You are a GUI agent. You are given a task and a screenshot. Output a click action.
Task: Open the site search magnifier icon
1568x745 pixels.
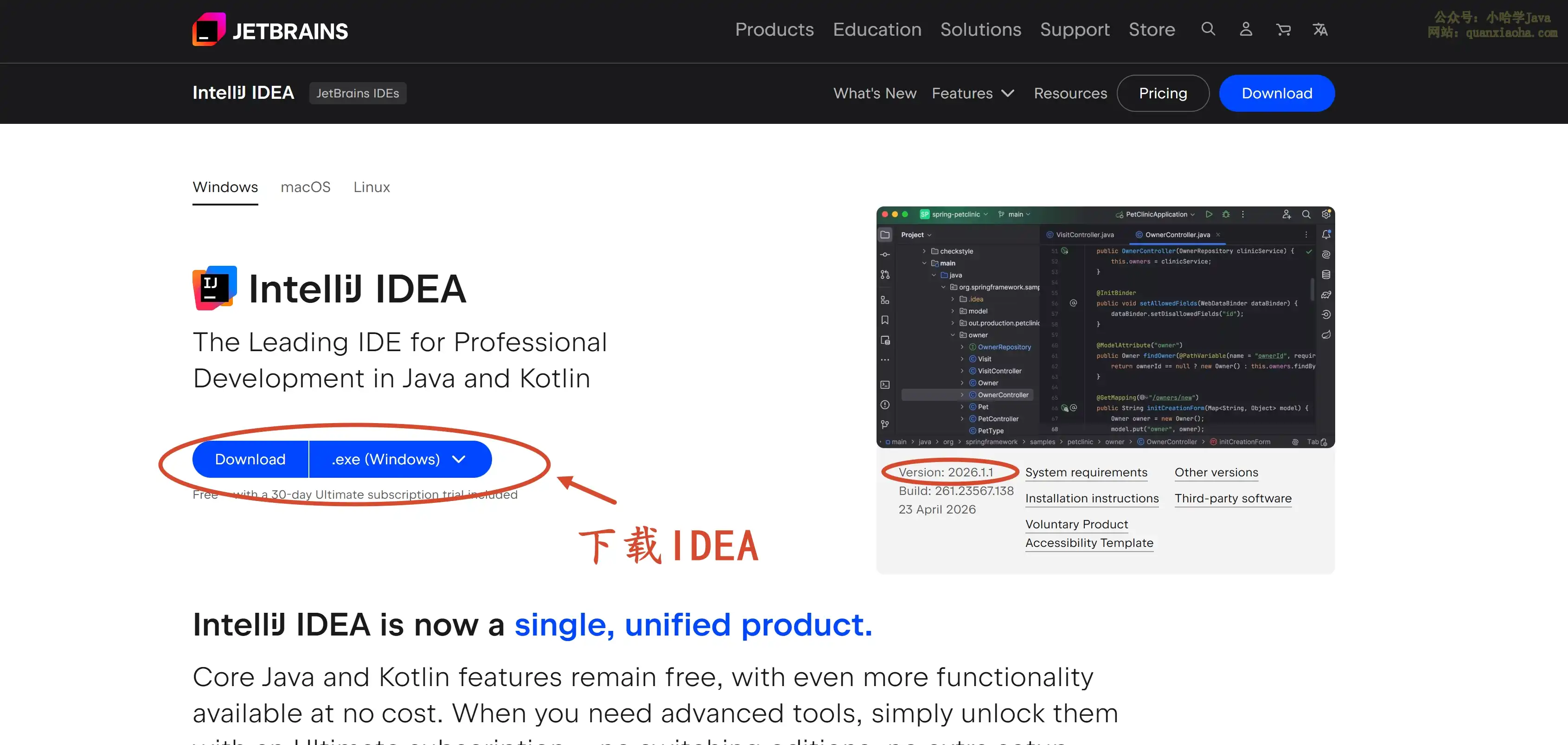coord(1208,29)
